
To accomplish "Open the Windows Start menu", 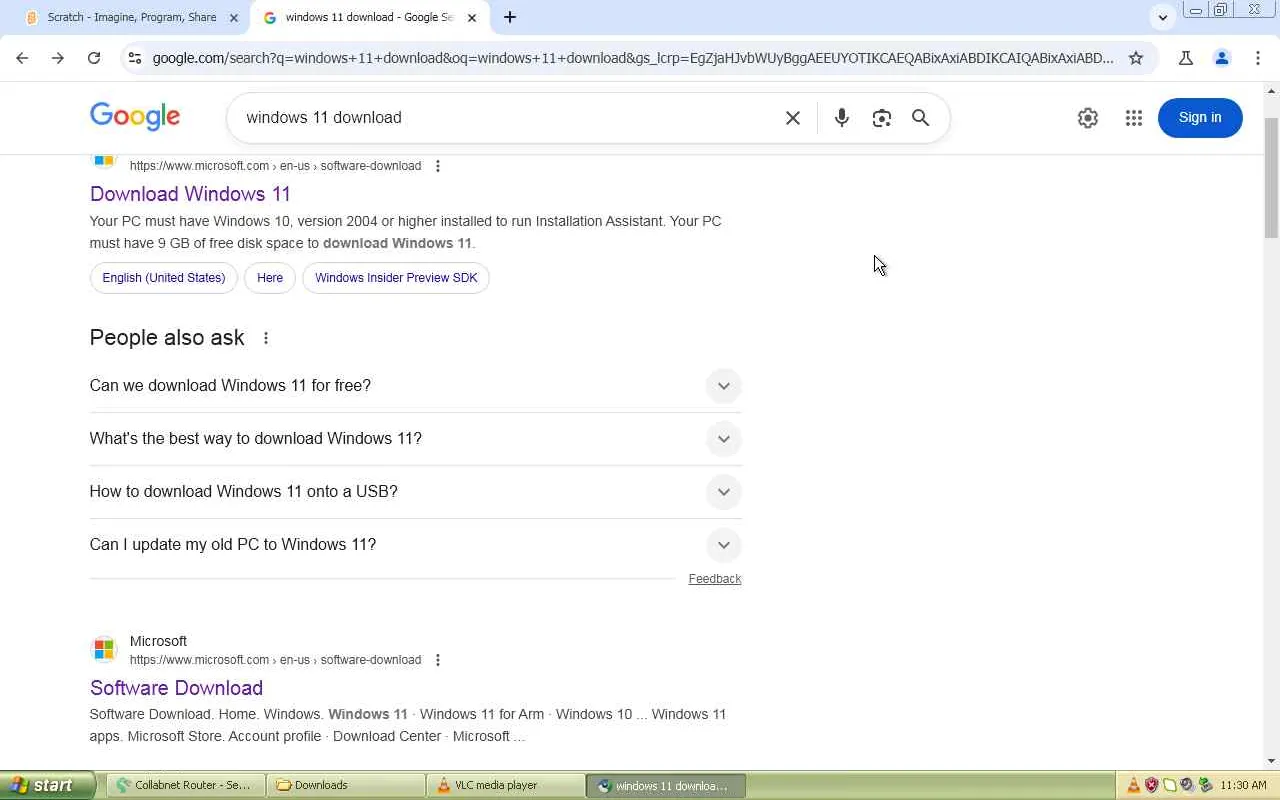I will 48,785.
